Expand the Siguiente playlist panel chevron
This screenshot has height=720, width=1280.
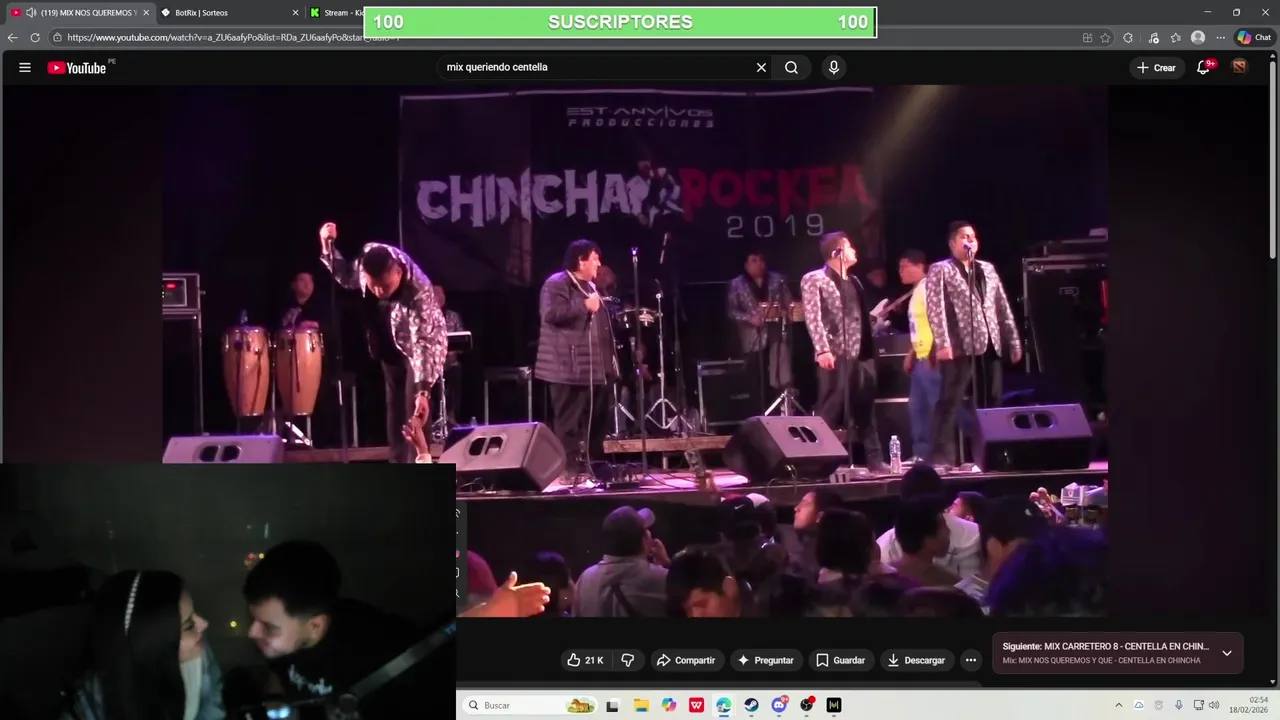tap(1227, 653)
